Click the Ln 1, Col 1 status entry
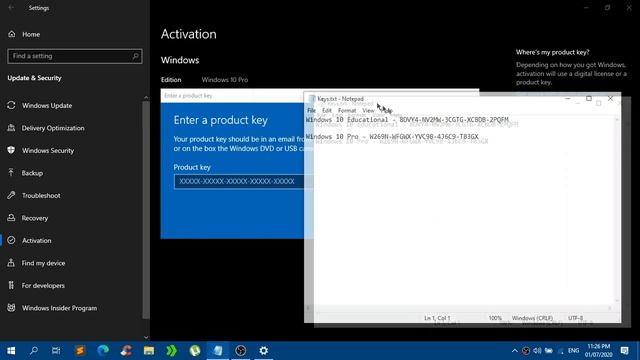This screenshot has height=360, width=640. 437,318
